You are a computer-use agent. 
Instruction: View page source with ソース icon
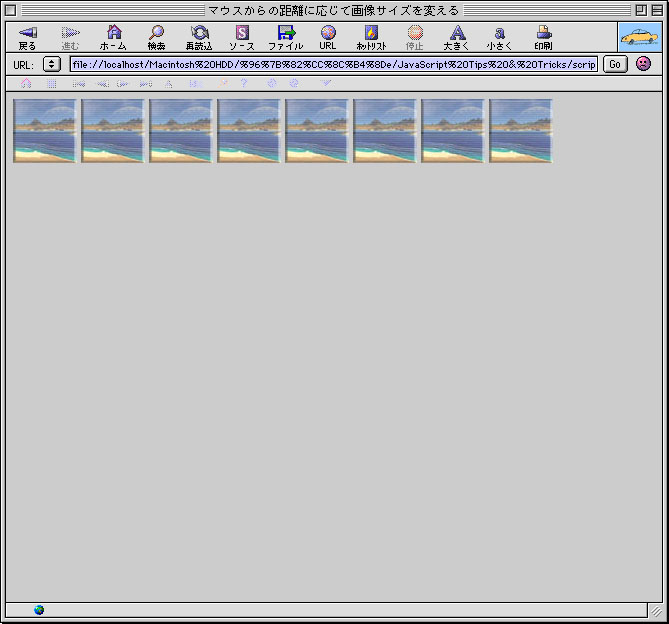242,38
